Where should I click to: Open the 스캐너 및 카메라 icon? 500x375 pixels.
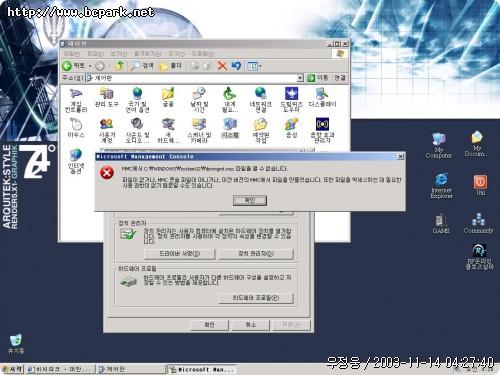(x=199, y=131)
